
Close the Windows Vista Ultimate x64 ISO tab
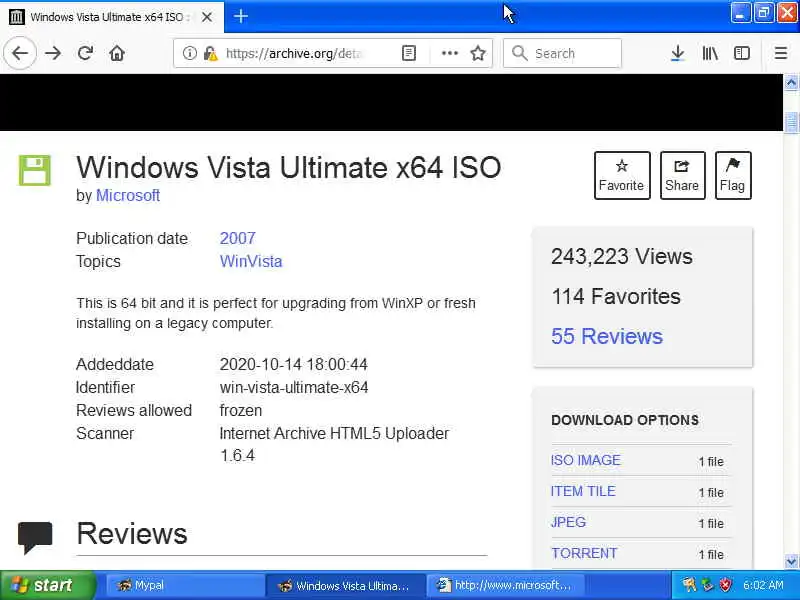[x=207, y=17]
